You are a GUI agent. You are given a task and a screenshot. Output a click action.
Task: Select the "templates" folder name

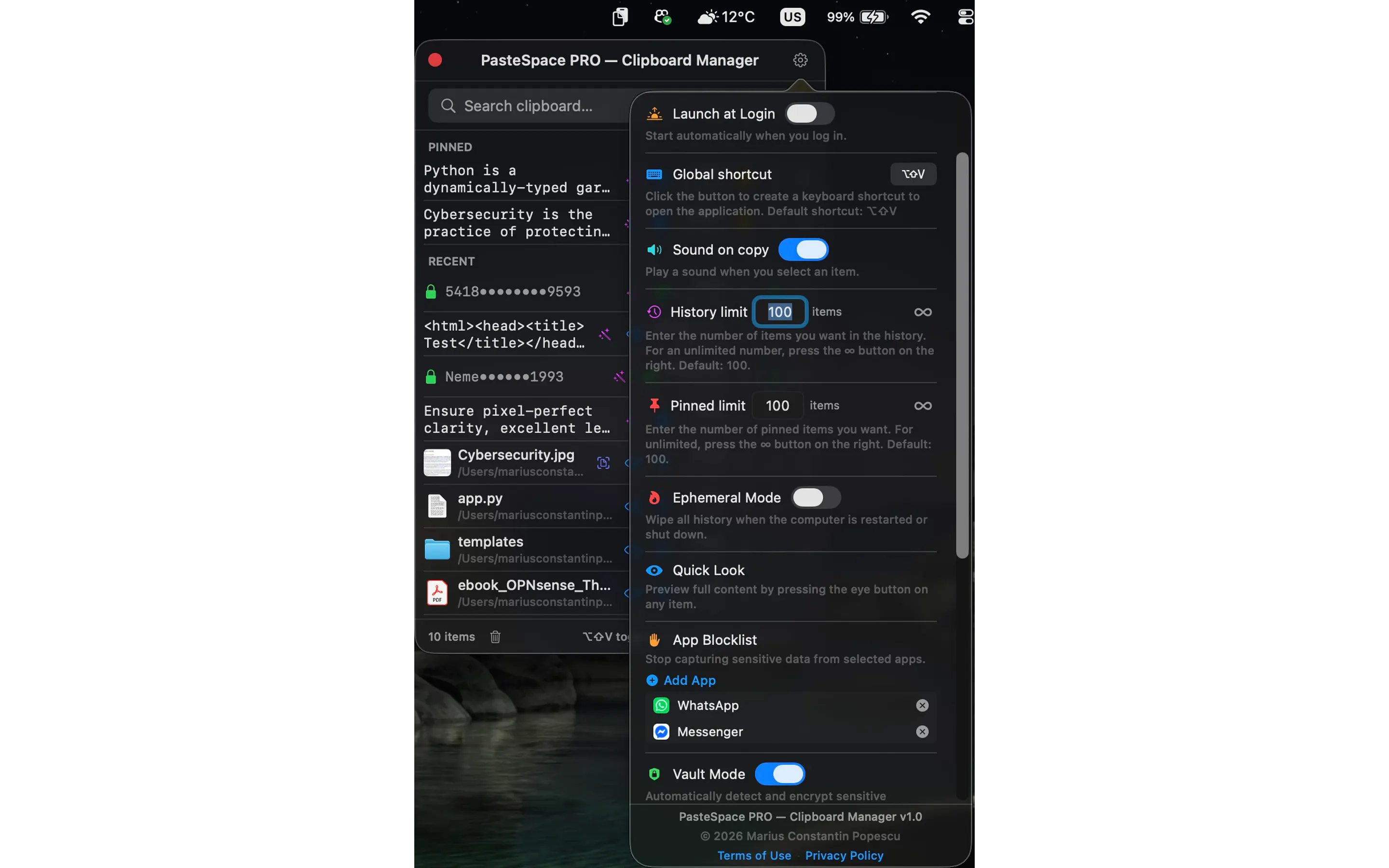[491, 542]
